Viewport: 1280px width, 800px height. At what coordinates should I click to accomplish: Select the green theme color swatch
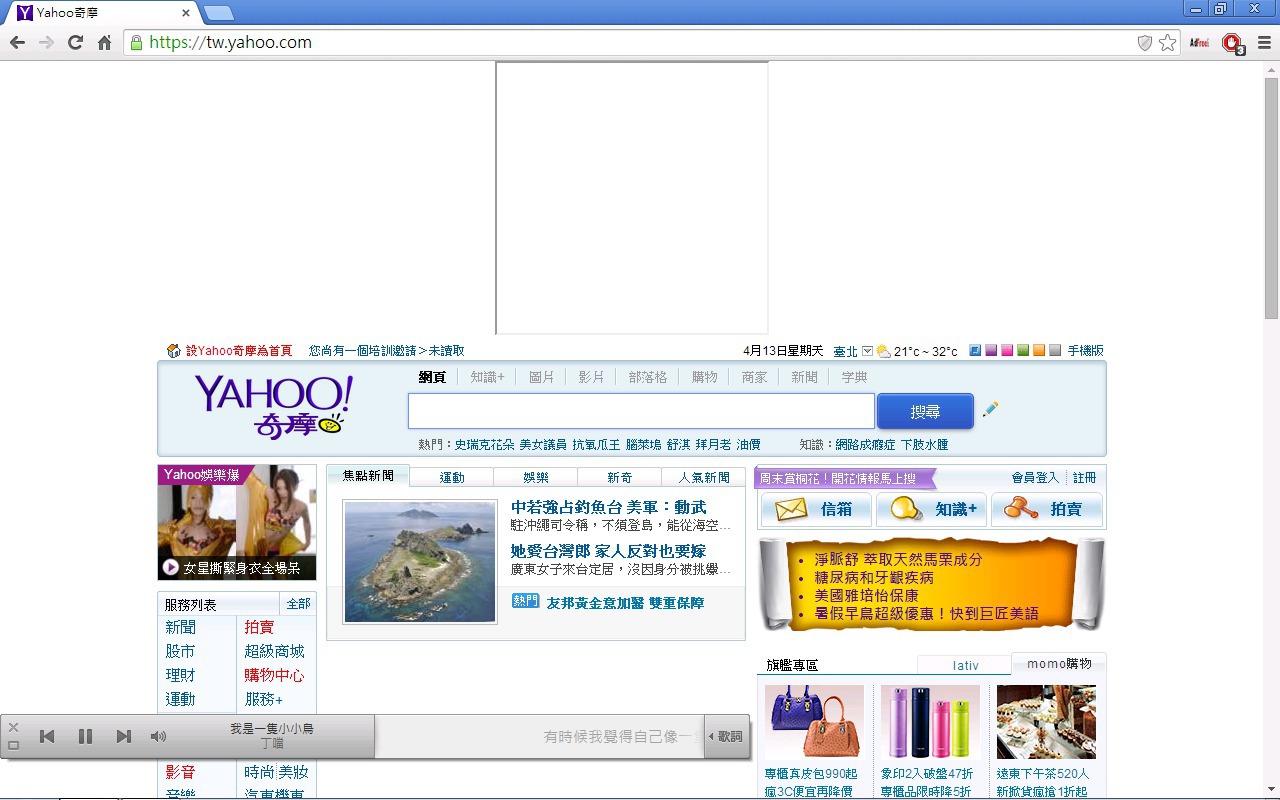1023,350
